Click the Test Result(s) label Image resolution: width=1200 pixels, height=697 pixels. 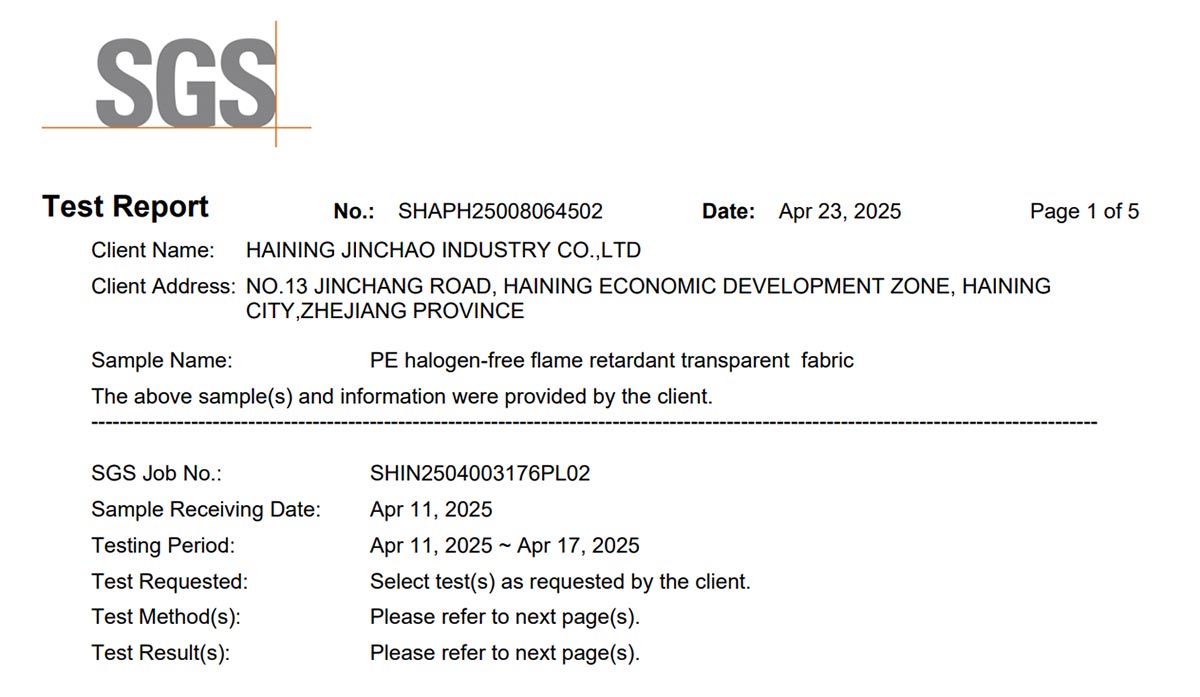pyautogui.click(x=160, y=654)
